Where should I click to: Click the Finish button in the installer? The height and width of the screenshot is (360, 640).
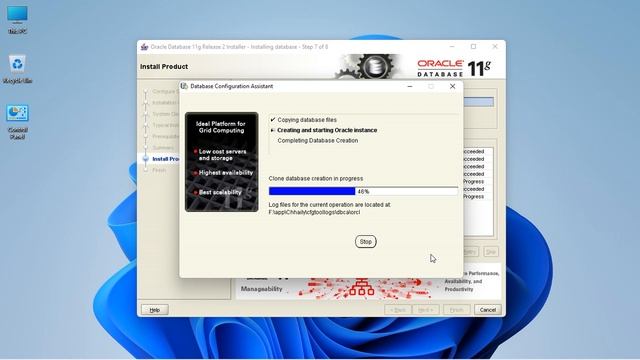(x=456, y=310)
